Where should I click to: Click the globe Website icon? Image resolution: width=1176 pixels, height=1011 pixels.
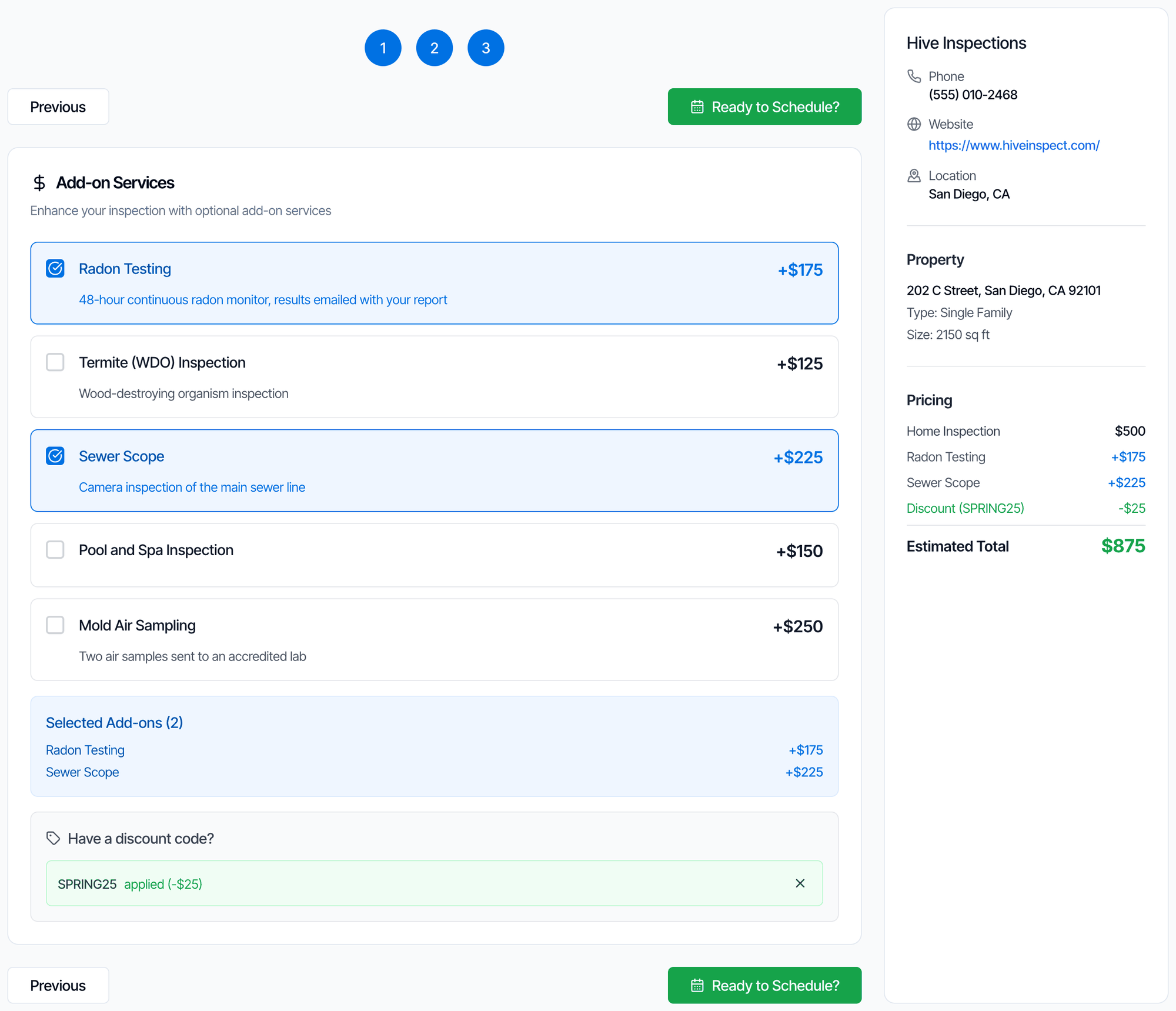coord(914,124)
